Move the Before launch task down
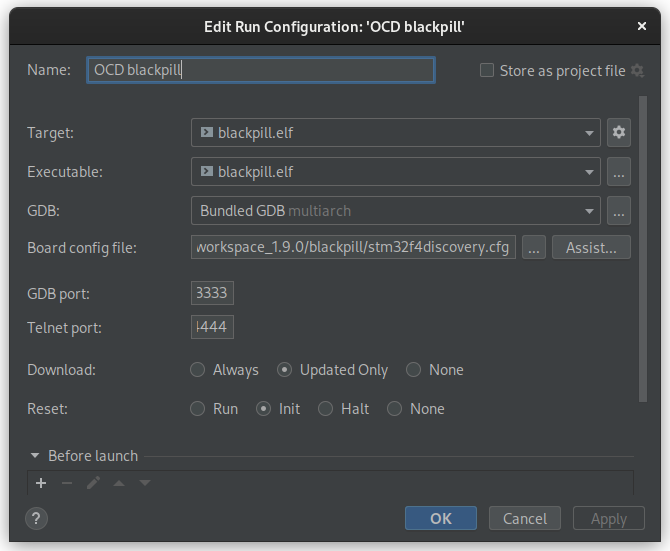Viewport: 670px width, 551px height. click(145, 483)
